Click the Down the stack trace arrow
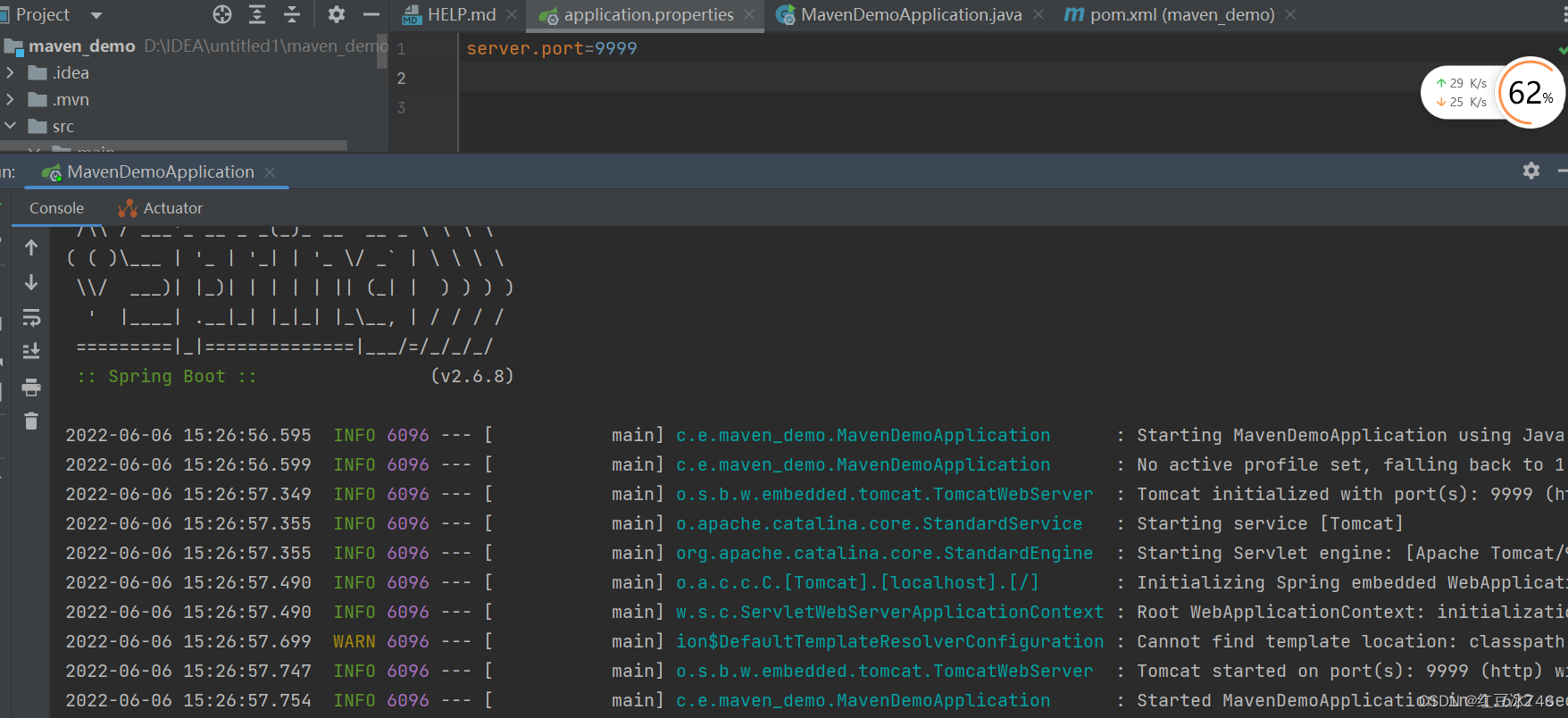This screenshot has width=1568, height=718. (31, 282)
